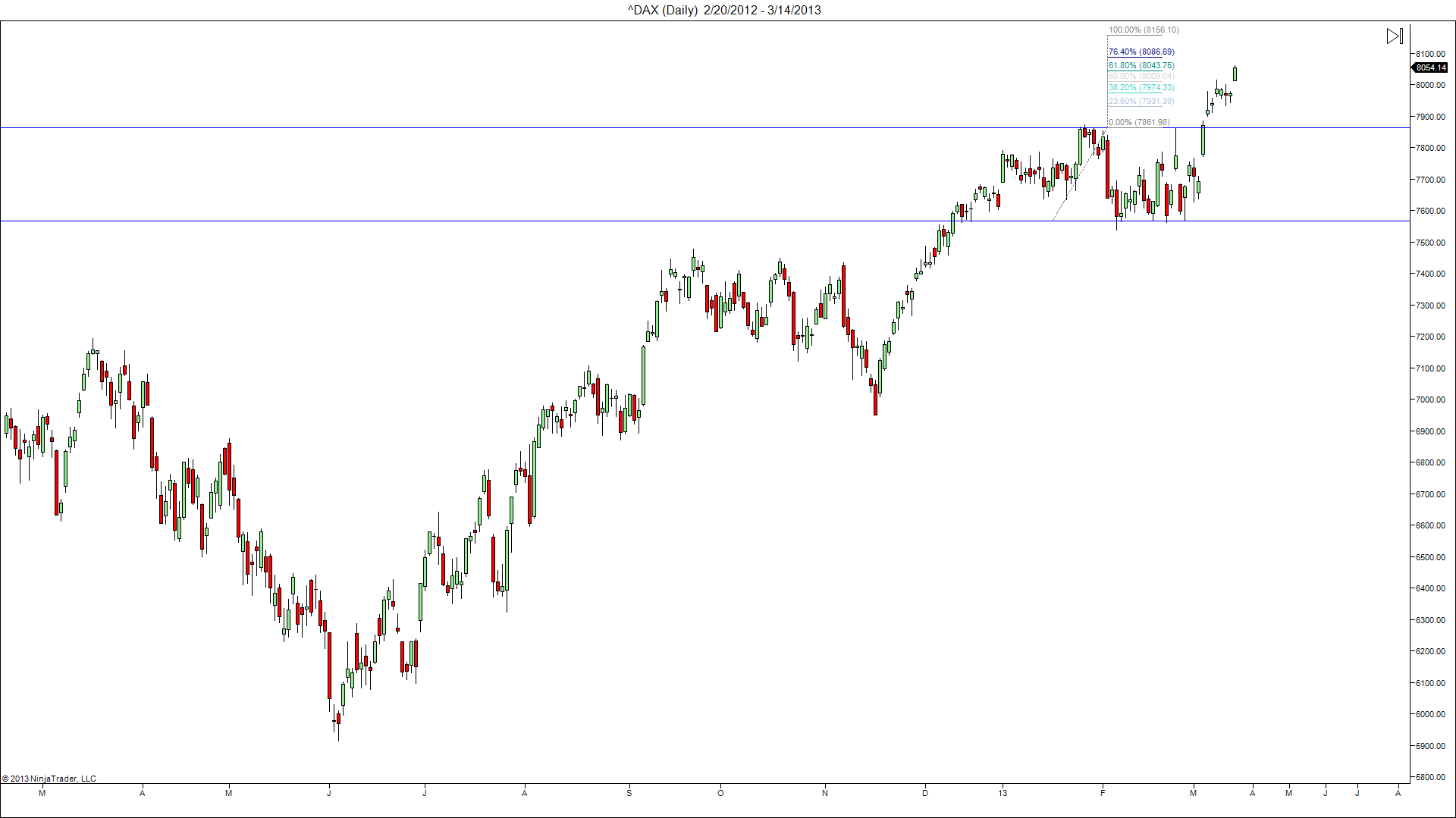This screenshot has width=1456, height=818.
Task: Click the 7200.00 price axis label
Action: (x=1430, y=337)
